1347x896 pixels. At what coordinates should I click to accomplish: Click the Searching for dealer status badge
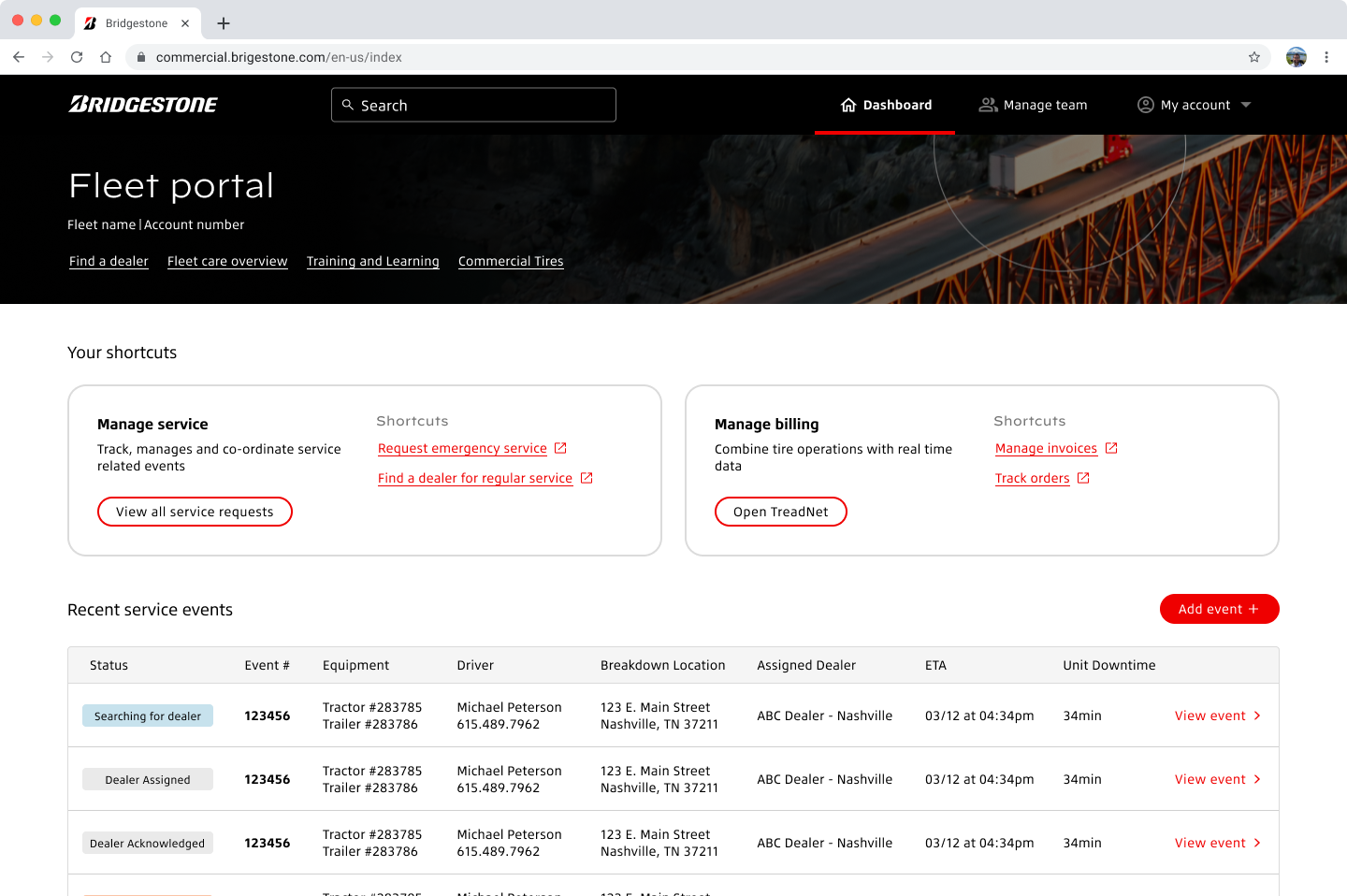[x=148, y=715]
